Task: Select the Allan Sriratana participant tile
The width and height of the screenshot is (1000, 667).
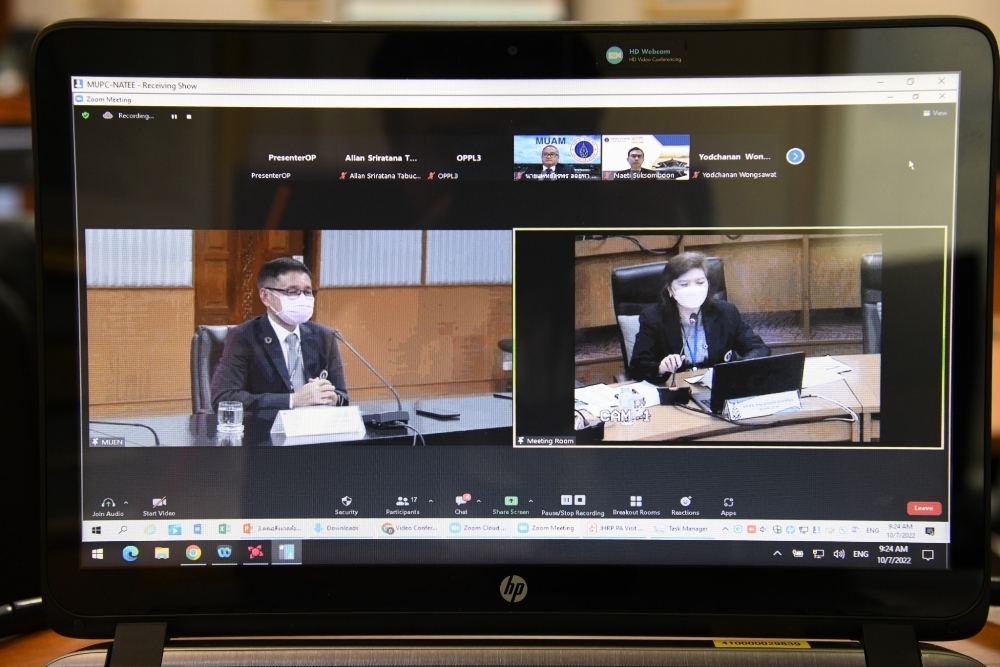Action: (x=381, y=158)
